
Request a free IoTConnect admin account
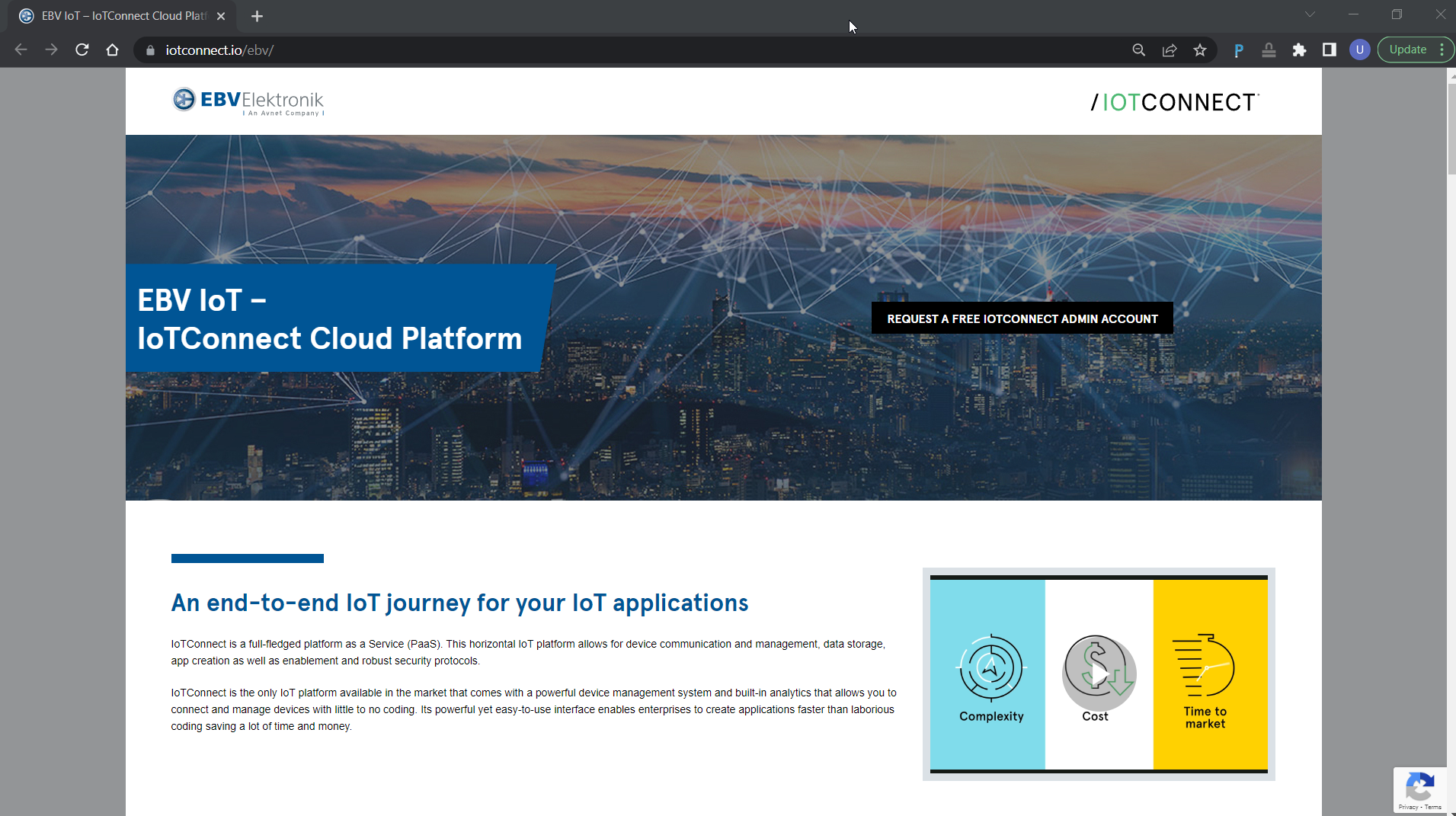(x=1022, y=318)
